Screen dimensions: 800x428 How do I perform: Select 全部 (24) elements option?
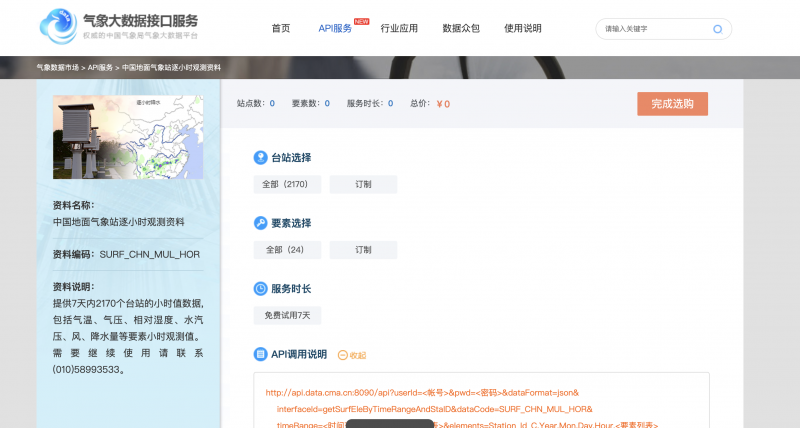(287, 250)
